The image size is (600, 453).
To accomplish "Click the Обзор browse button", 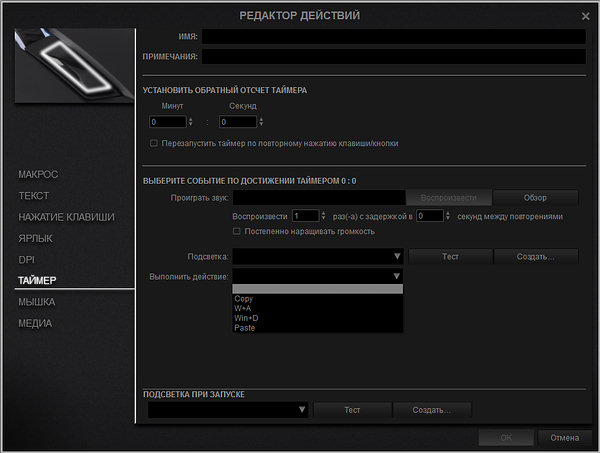I will pyautogui.click(x=536, y=197).
